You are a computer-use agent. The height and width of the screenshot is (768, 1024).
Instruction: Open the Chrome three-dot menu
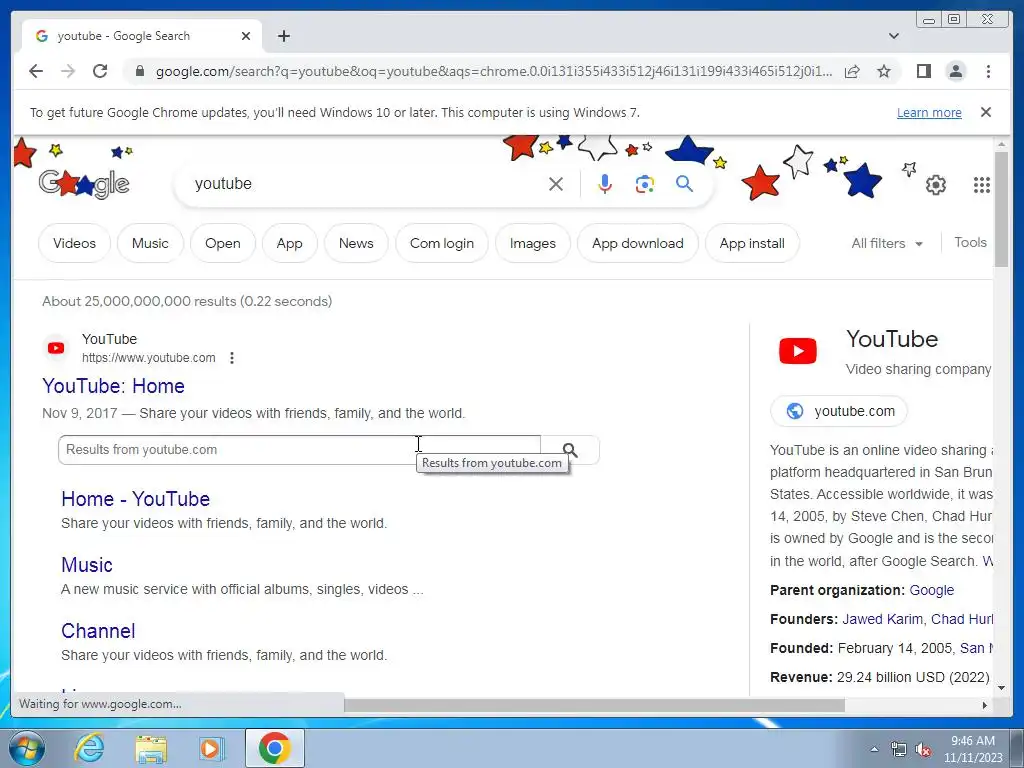pos(988,71)
